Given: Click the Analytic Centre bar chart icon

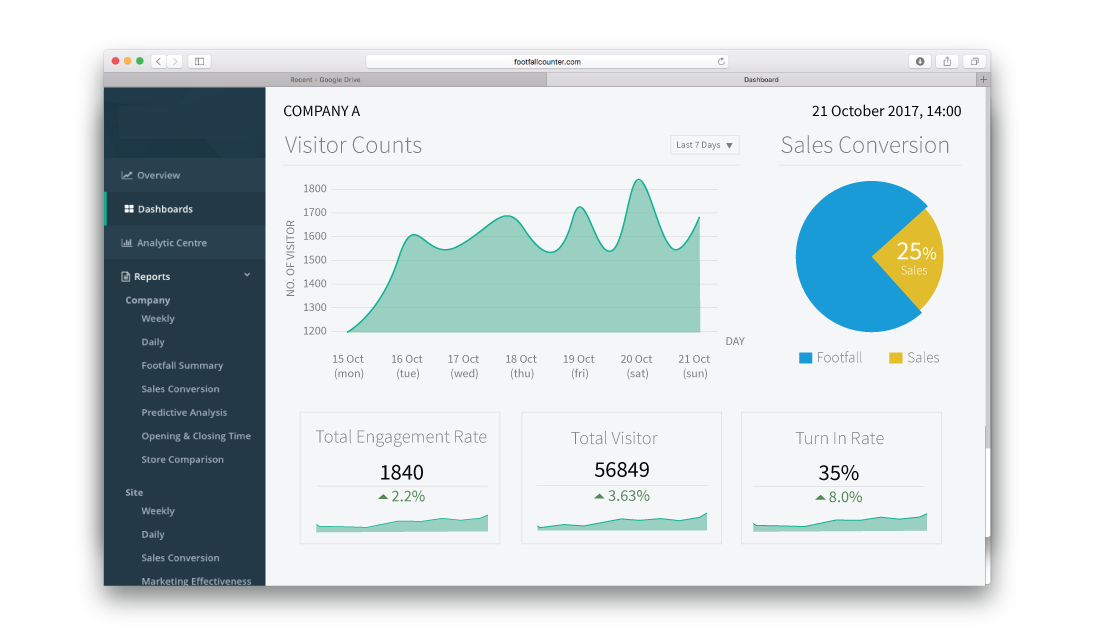Looking at the screenshot, I should 127,243.
